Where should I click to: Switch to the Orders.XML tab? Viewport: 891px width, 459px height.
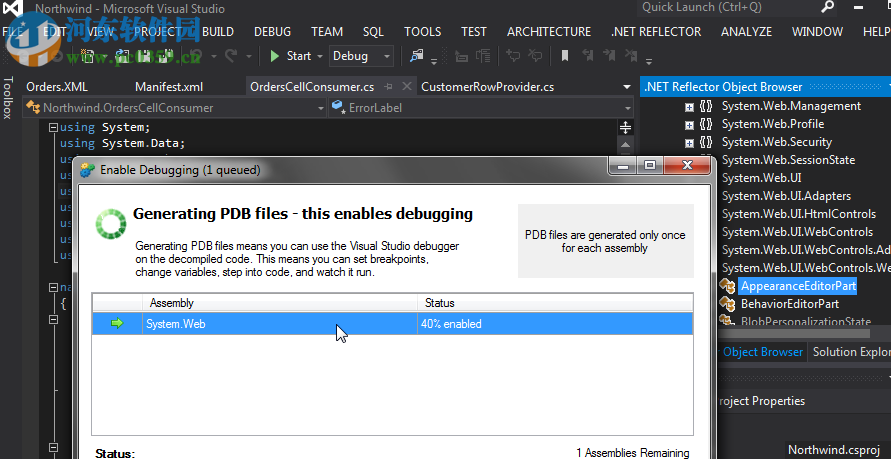(x=57, y=87)
